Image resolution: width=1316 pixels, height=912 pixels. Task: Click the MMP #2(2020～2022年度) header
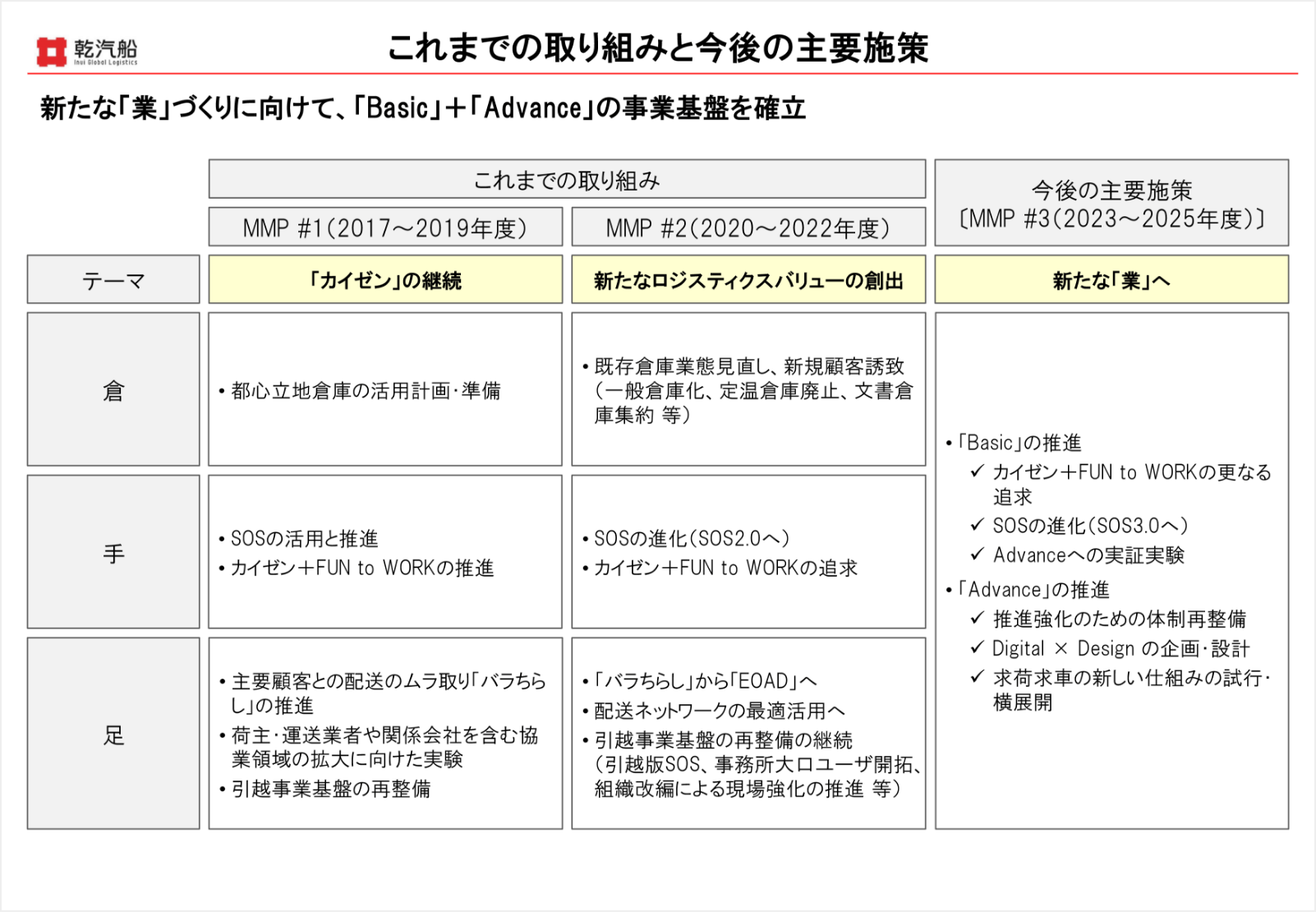748,227
